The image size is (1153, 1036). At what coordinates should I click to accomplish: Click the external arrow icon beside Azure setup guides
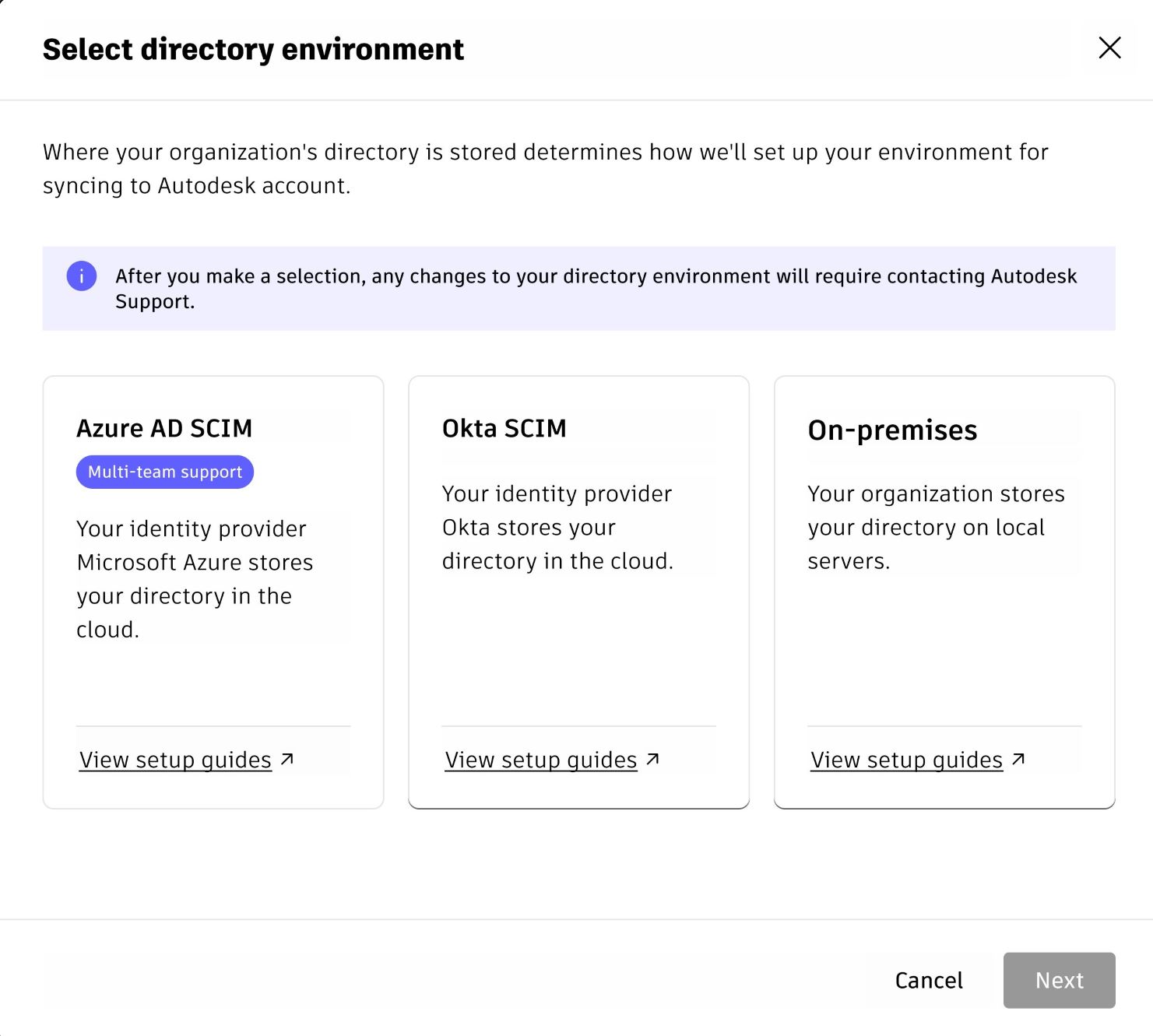pos(287,759)
